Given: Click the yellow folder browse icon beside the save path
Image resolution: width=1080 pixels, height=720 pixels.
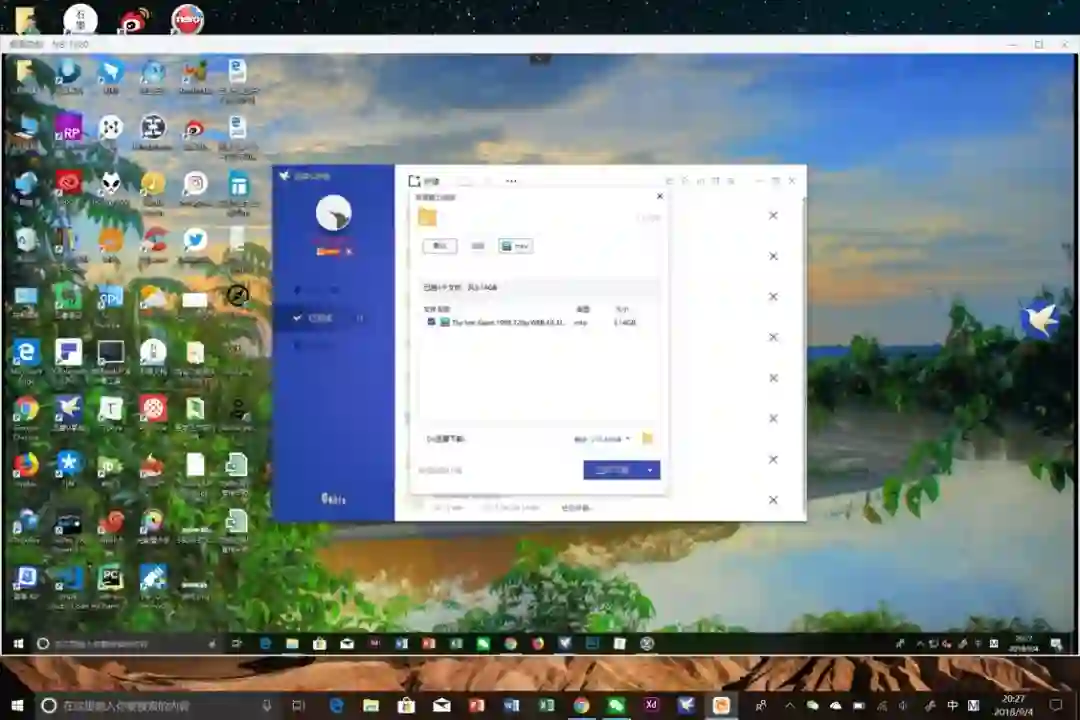Looking at the screenshot, I should click(x=647, y=438).
